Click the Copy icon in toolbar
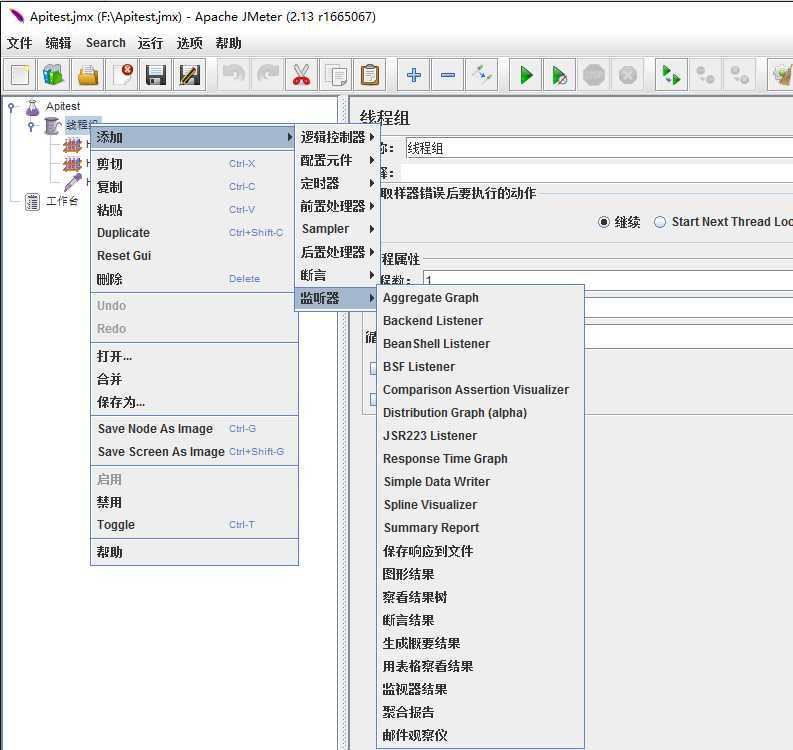Viewport: 793px width, 750px height. tap(335, 75)
